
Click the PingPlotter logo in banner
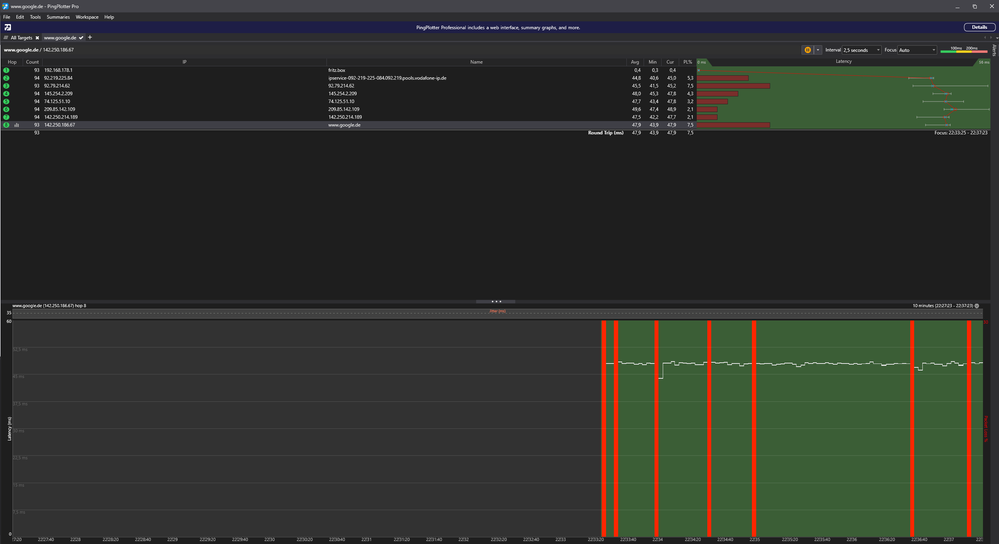point(8,27)
